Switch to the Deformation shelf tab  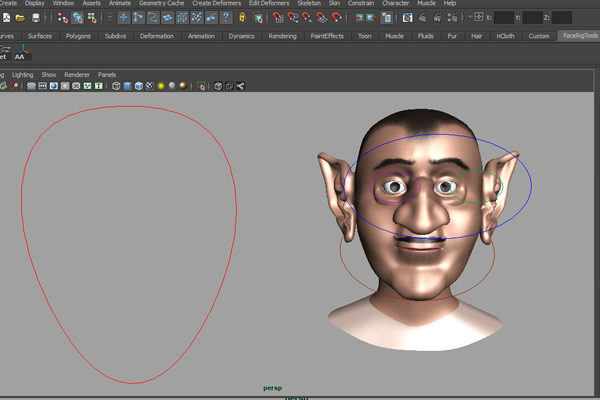tap(157, 36)
